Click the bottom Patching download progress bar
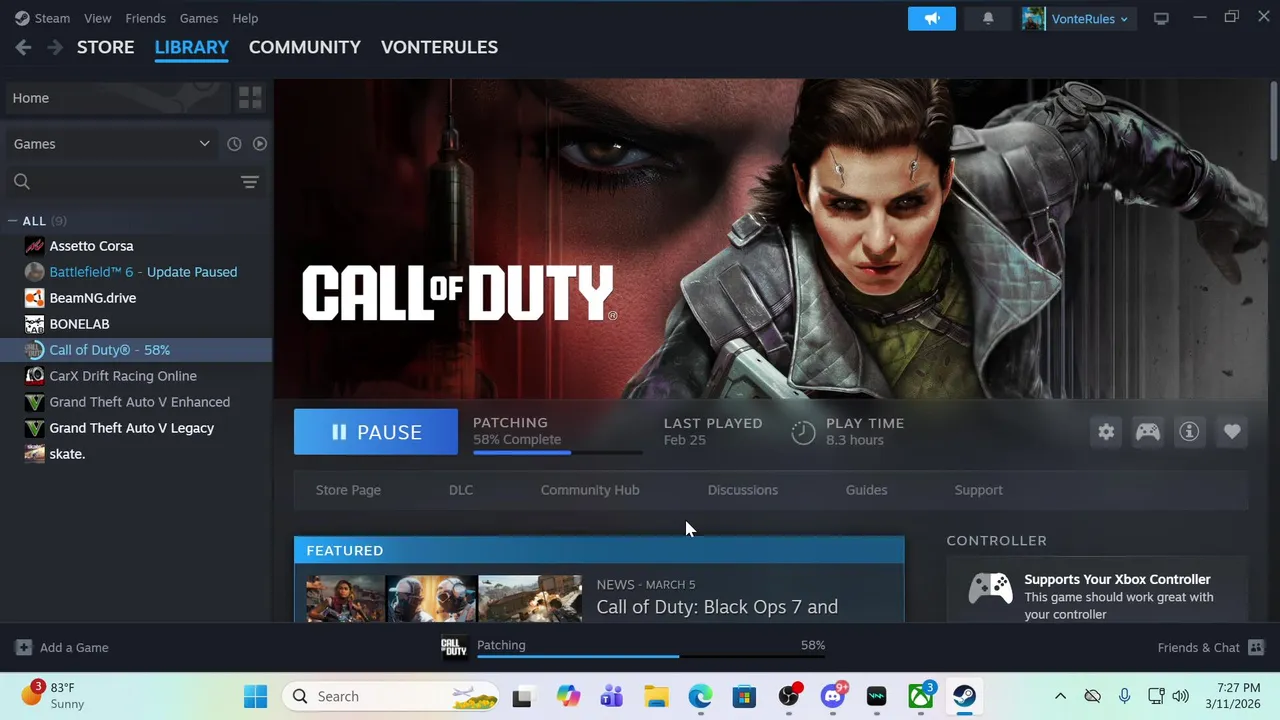Screen dimensions: 1280x720 (x=651, y=657)
